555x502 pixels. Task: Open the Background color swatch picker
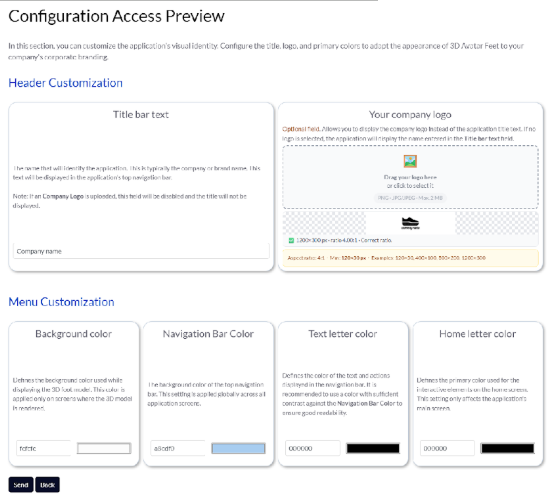pos(104,448)
